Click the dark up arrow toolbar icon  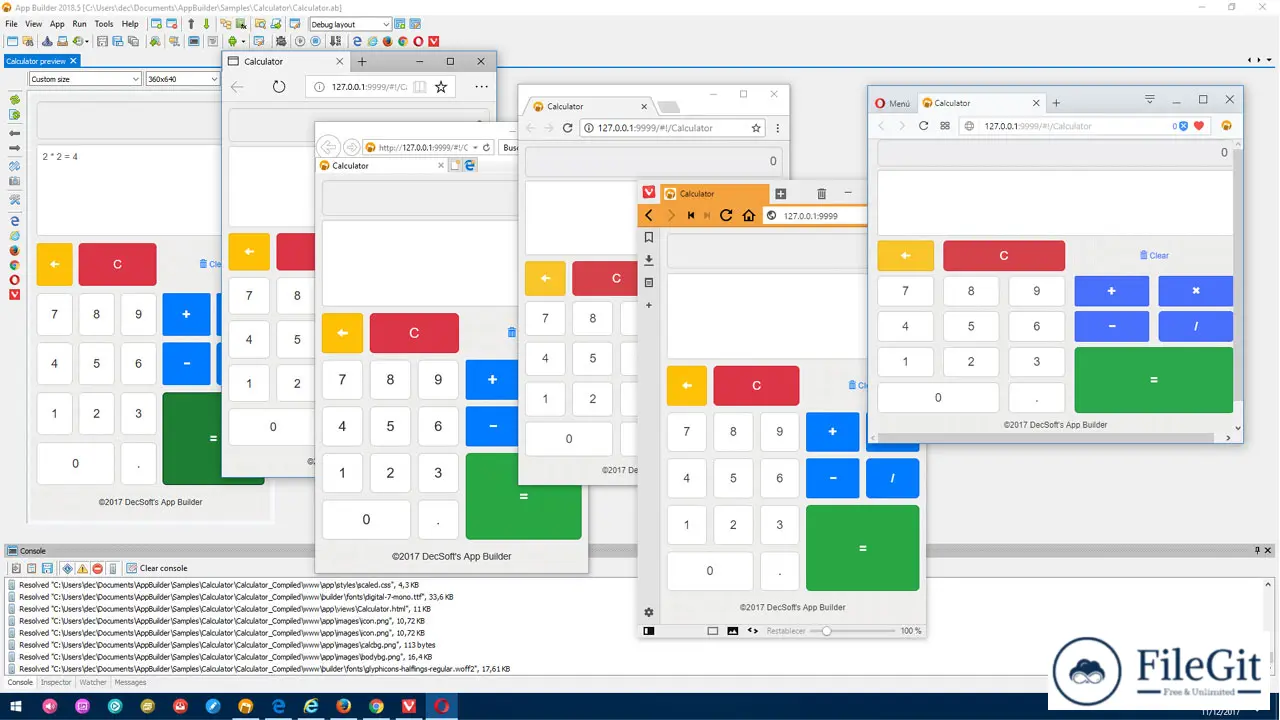191,24
